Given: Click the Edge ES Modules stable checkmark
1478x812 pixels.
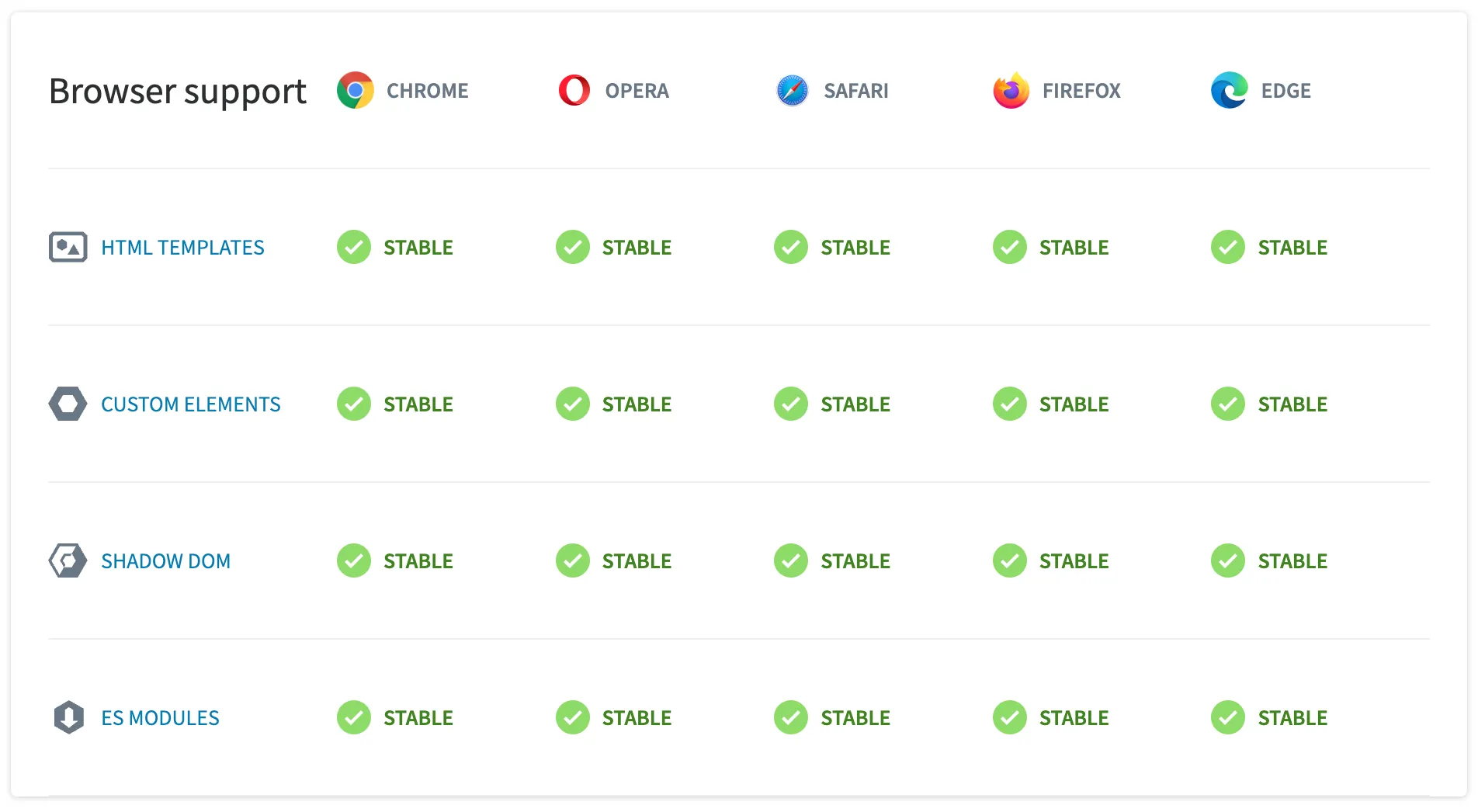Looking at the screenshot, I should click(x=1227, y=717).
